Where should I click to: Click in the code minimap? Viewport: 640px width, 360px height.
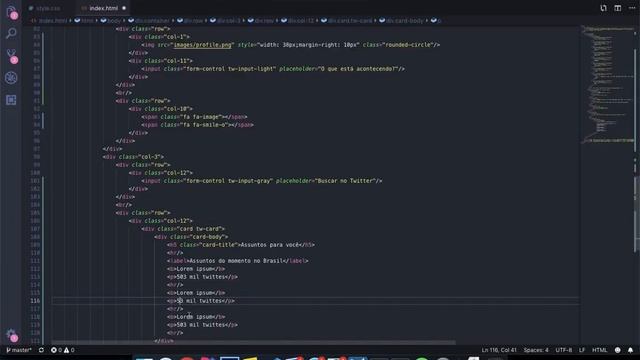tap(607, 85)
